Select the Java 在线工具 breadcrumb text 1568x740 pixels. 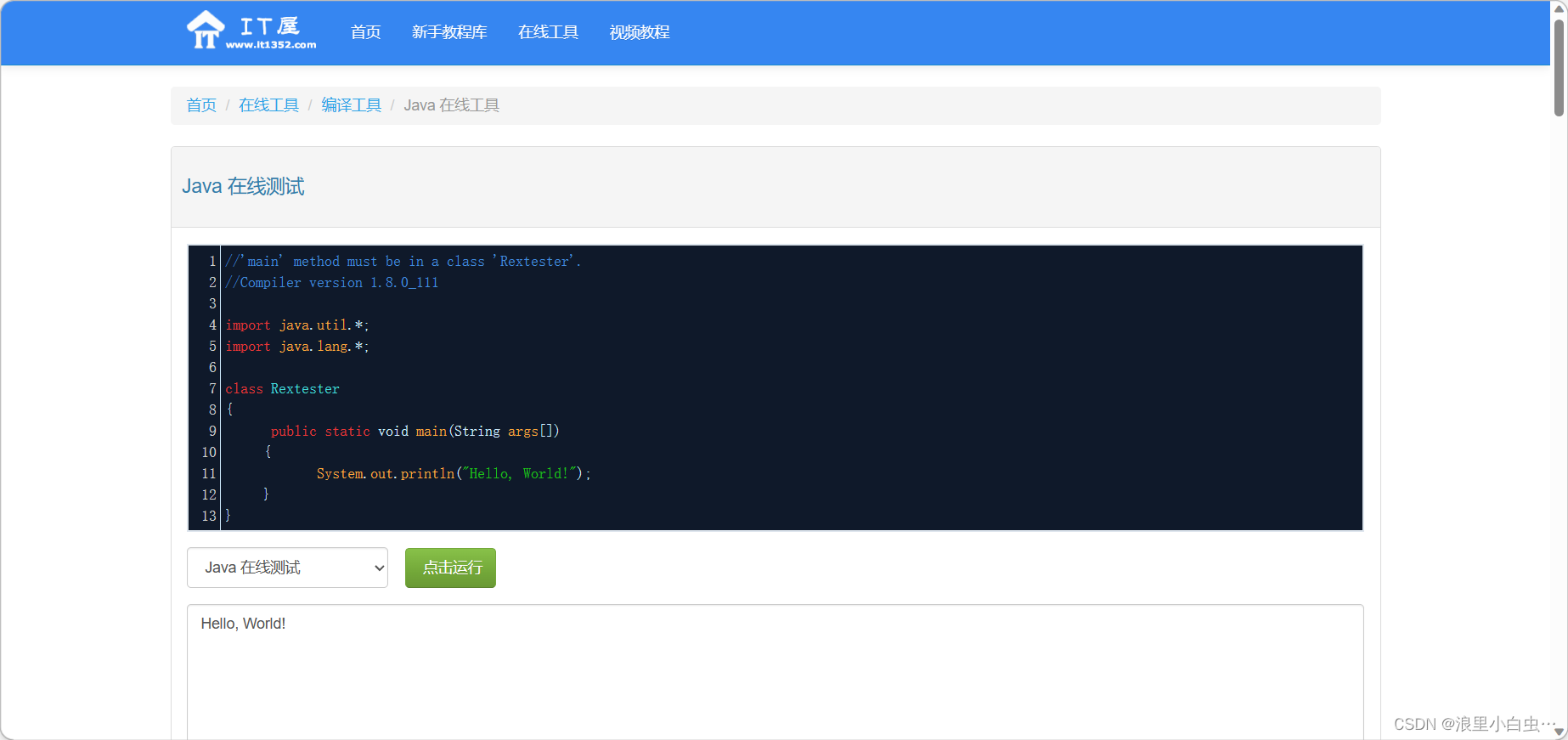click(x=451, y=105)
